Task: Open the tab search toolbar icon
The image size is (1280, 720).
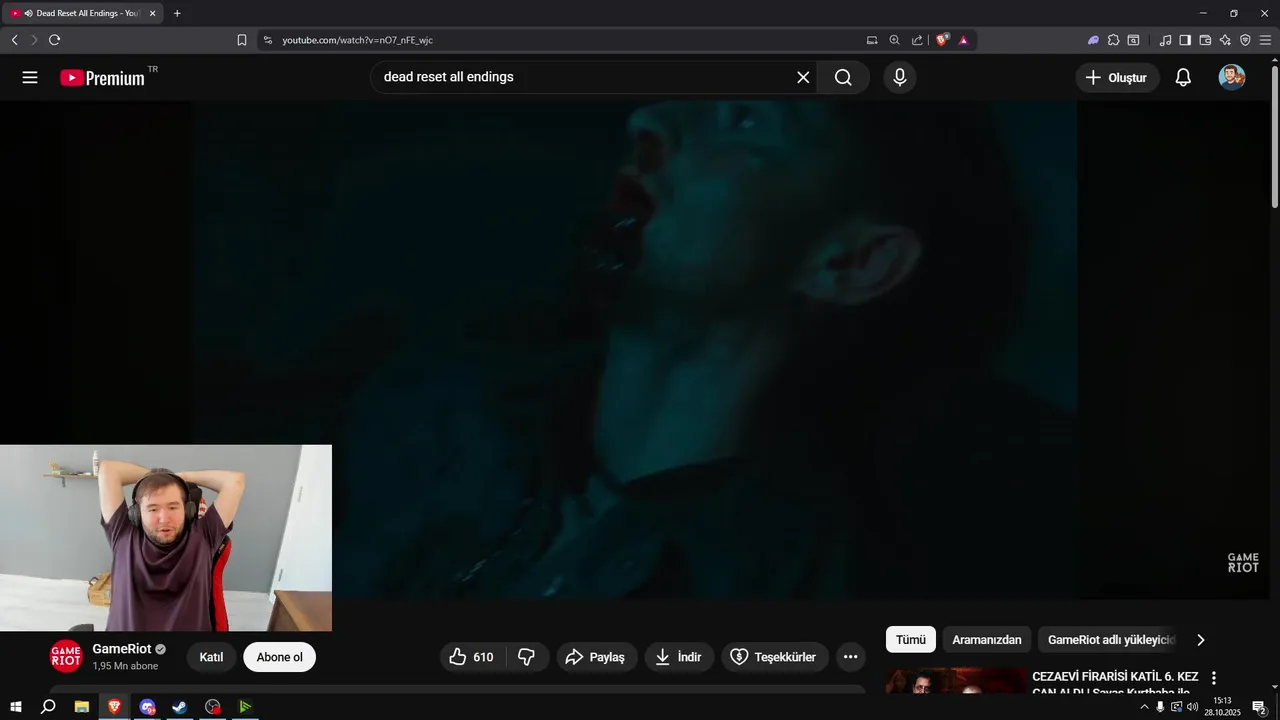Action: point(1133,40)
